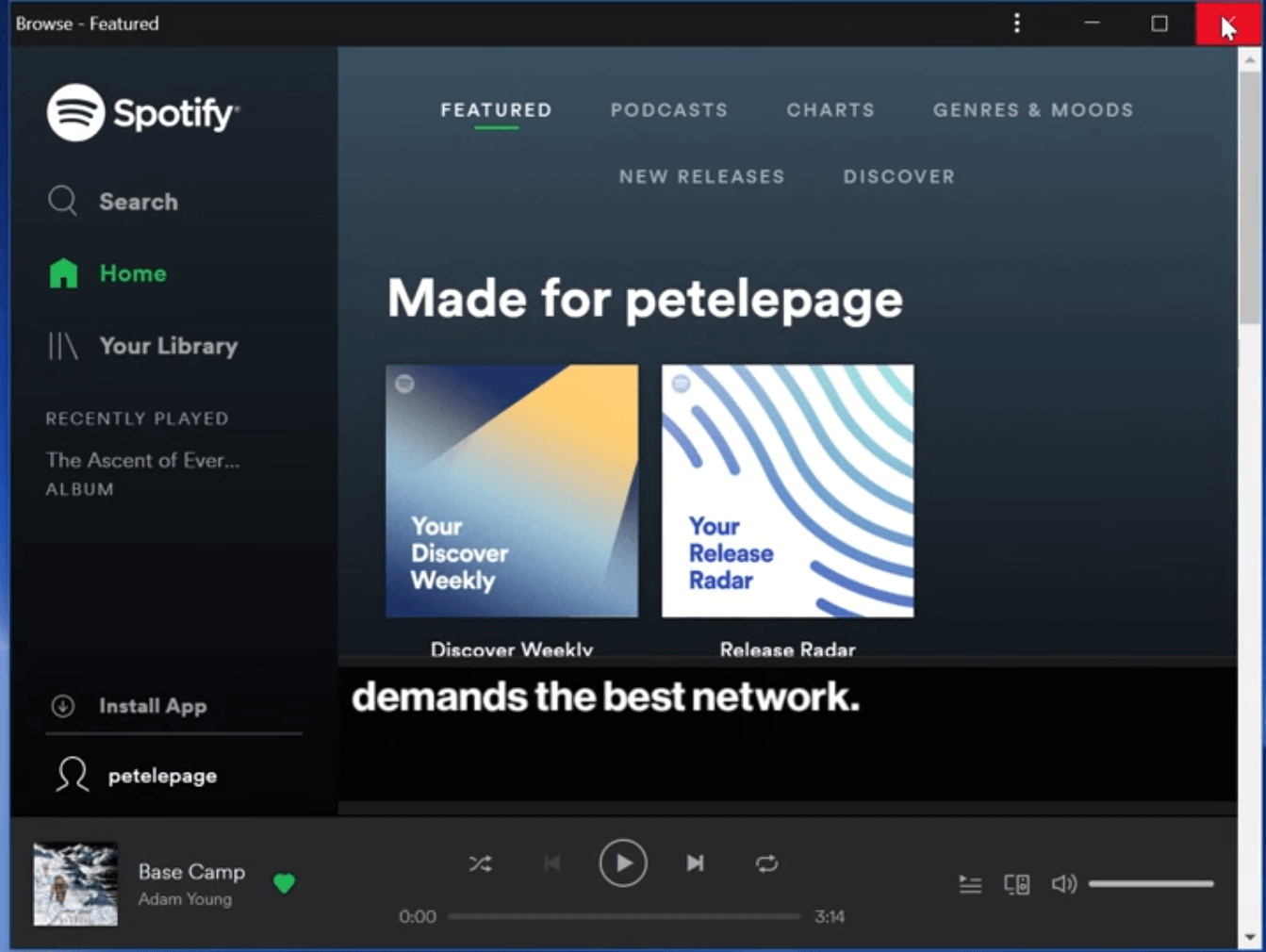
Task: Open artist Adam Young
Action: point(185,899)
